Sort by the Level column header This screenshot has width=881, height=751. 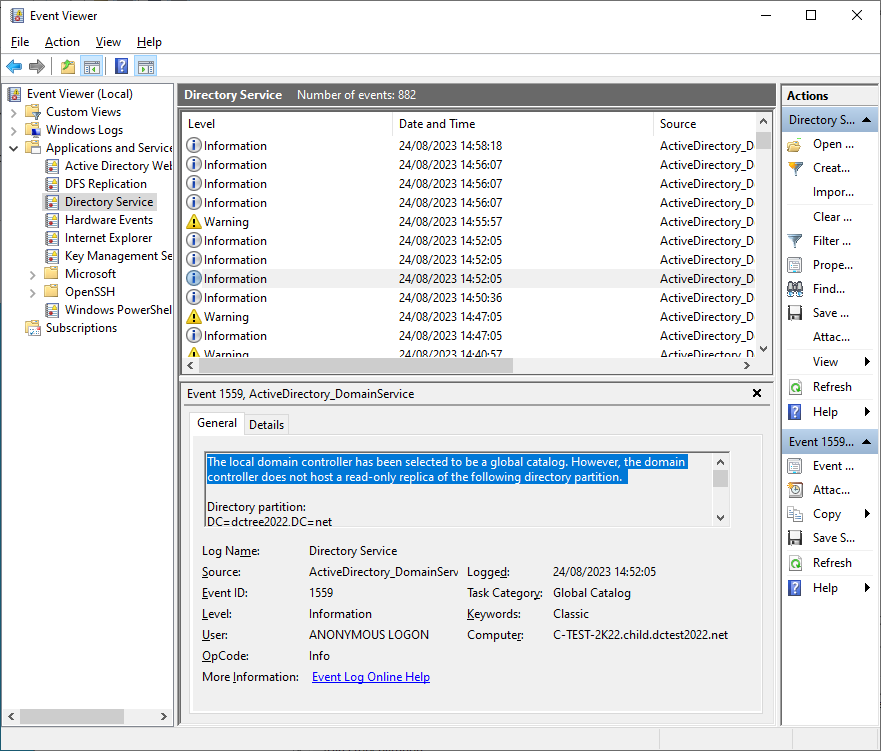point(288,124)
